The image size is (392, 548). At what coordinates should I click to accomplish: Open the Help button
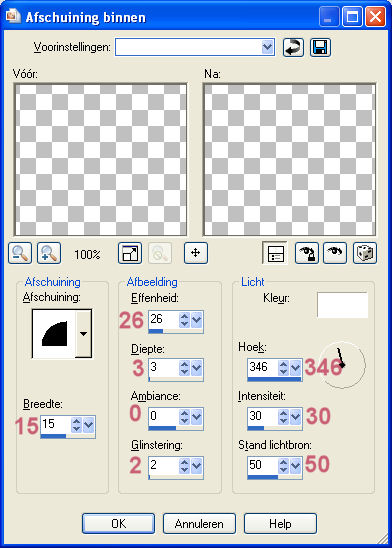coord(280,524)
